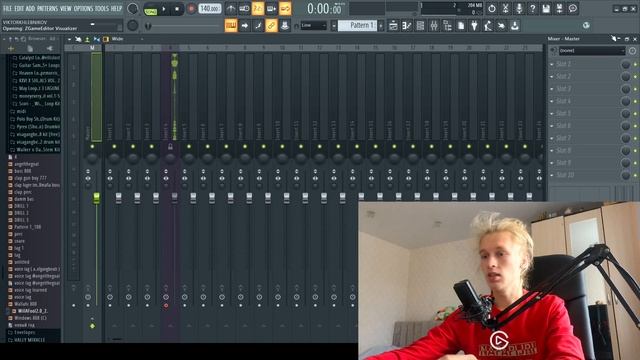Toggle the Insert 5 mute LED
This screenshot has width=640, height=360.
[189, 147]
